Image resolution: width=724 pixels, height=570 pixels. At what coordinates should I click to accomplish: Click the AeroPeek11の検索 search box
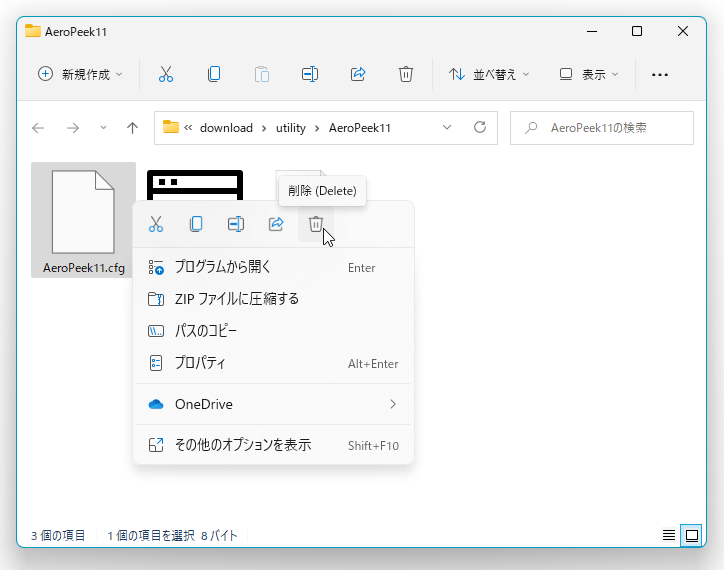coord(602,128)
